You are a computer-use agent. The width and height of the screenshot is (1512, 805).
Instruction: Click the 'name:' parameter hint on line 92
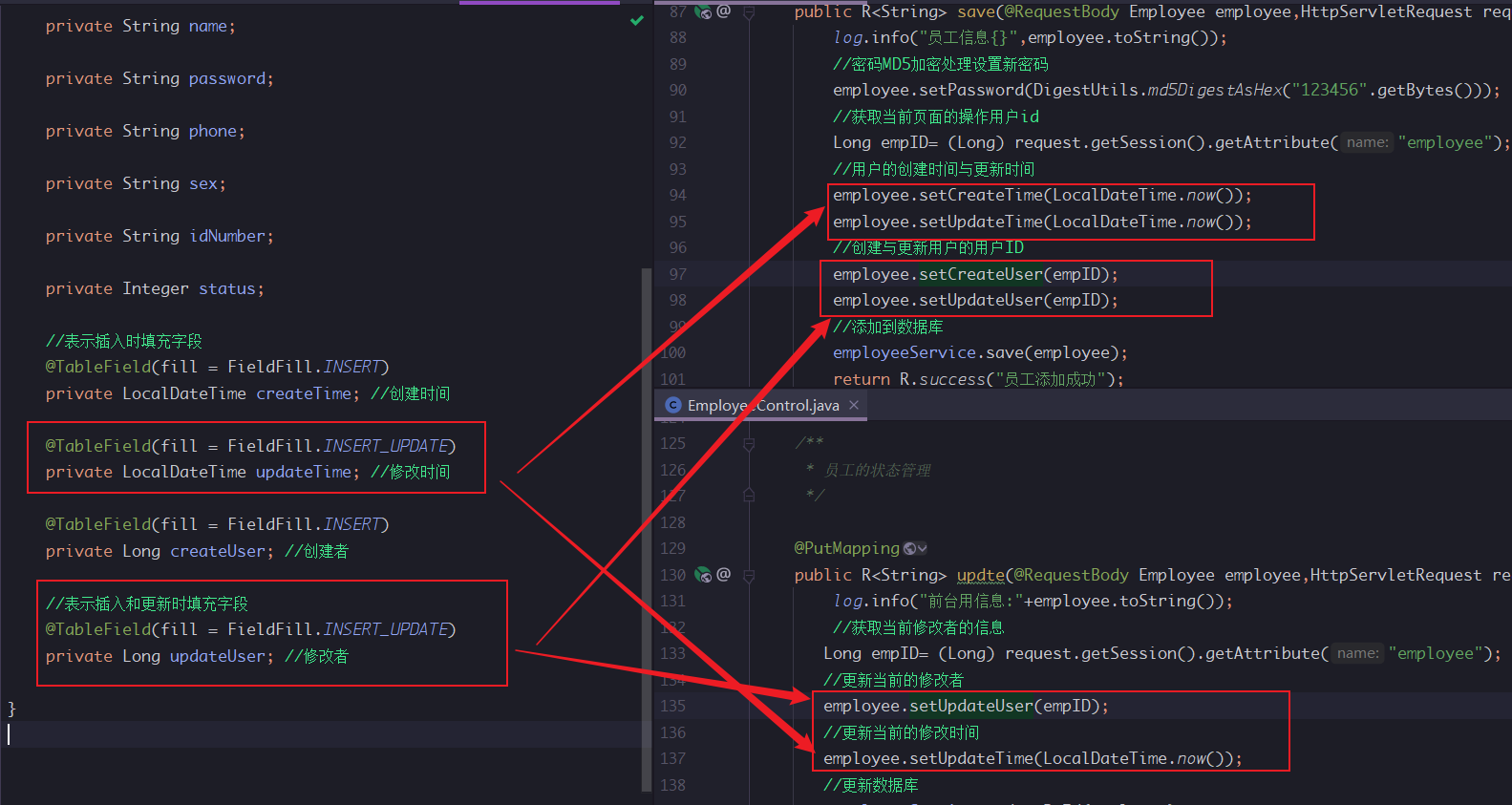coord(1367,142)
